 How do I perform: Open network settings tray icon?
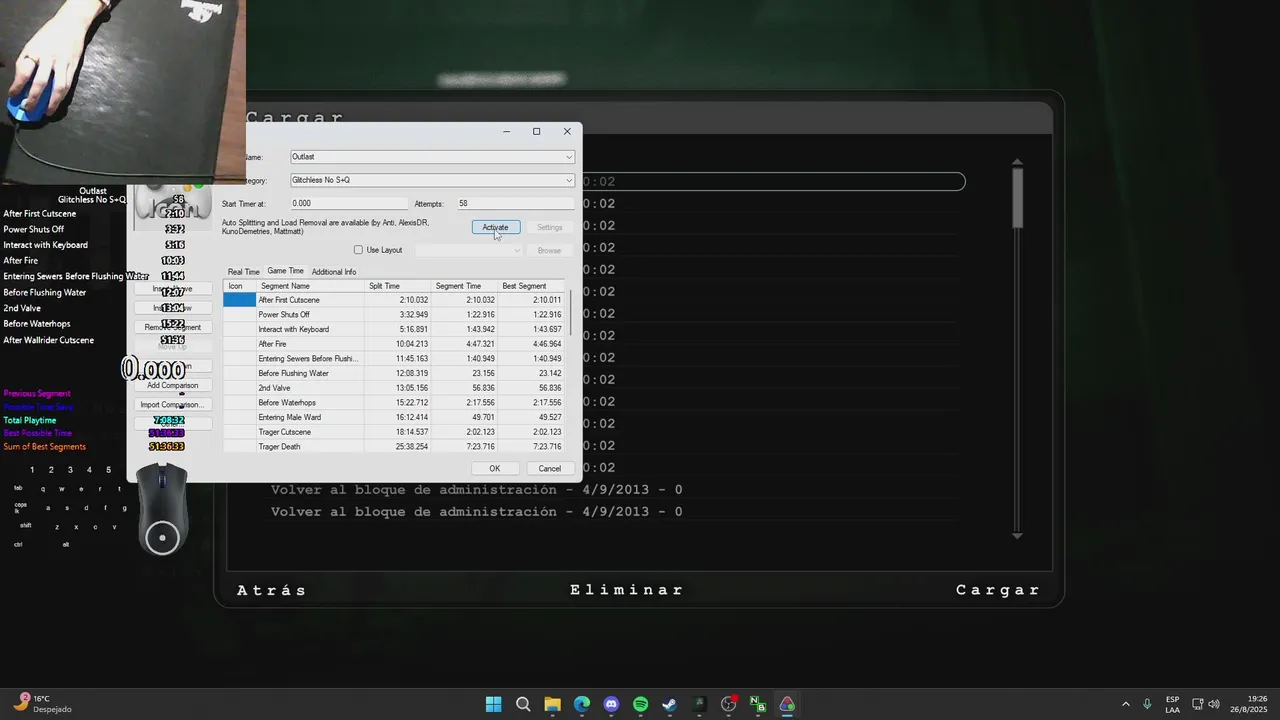(x=1198, y=704)
